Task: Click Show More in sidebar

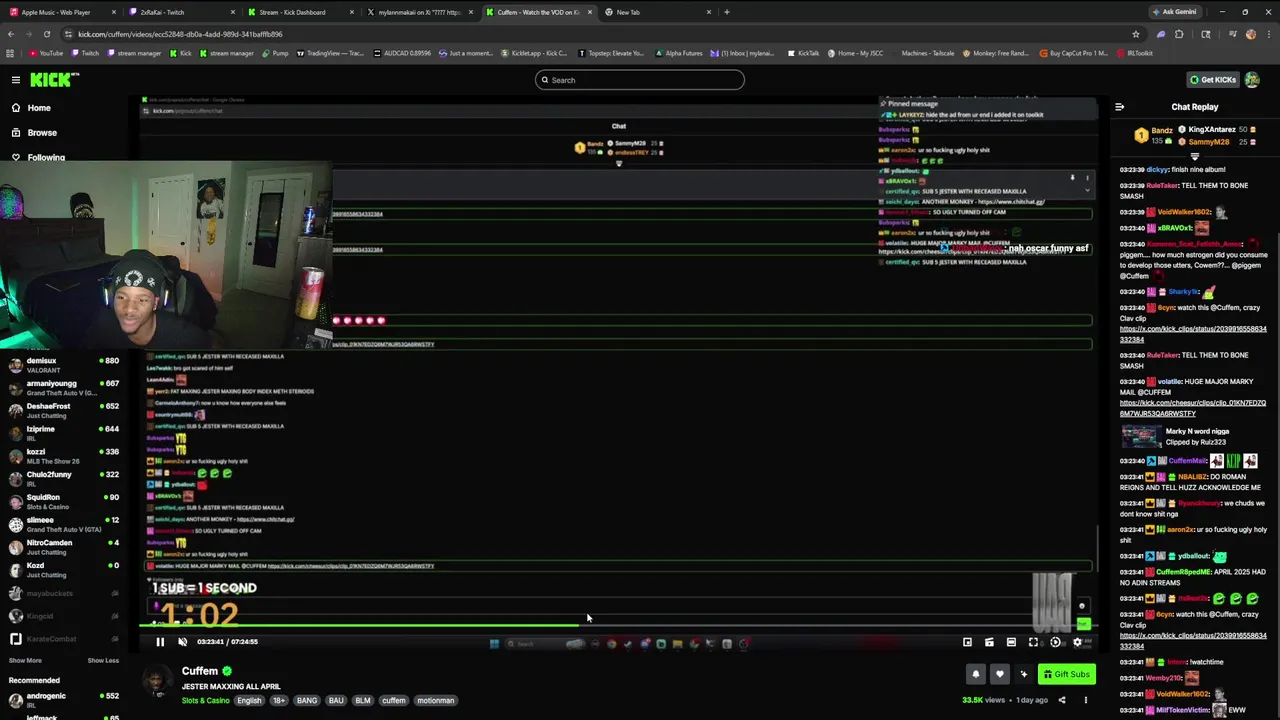Action: click(25, 660)
